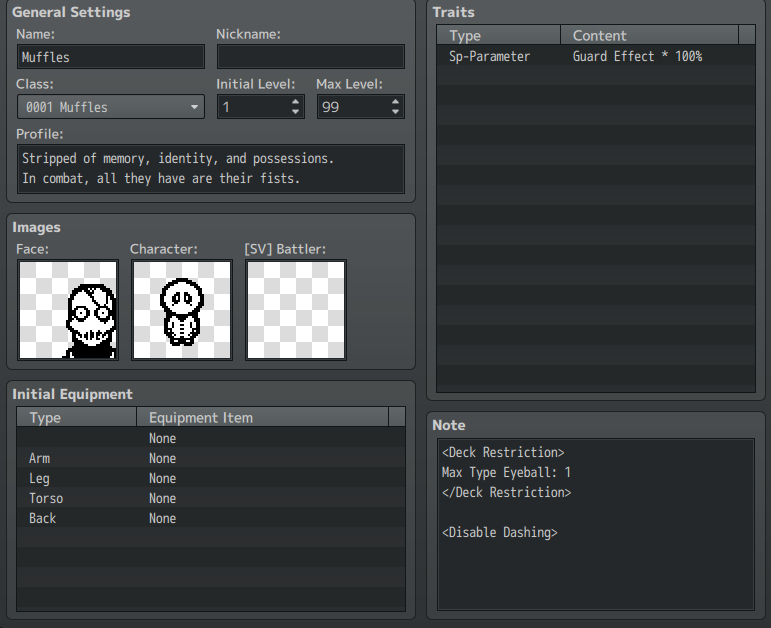The width and height of the screenshot is (771, 628).
Task: Click the Traits Type column header
Action: pyautogui.click(x=498, y=36)
